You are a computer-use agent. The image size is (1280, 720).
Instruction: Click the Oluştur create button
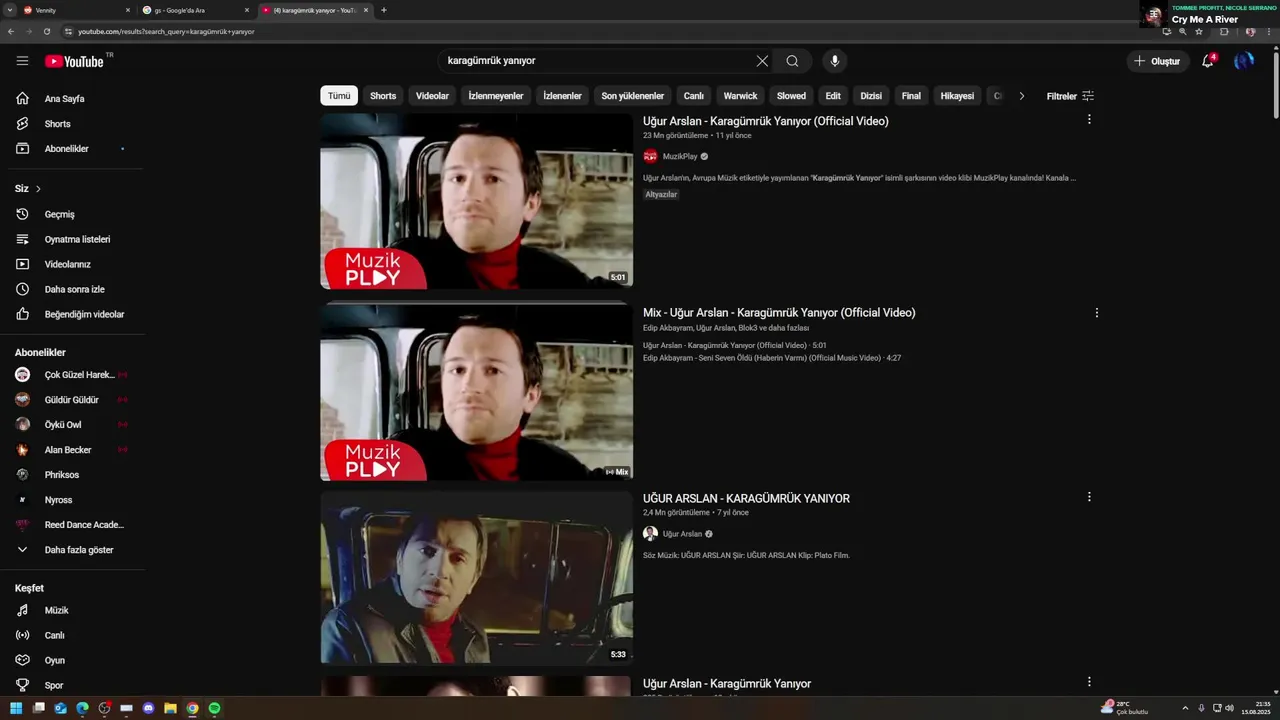(1157, 61)
